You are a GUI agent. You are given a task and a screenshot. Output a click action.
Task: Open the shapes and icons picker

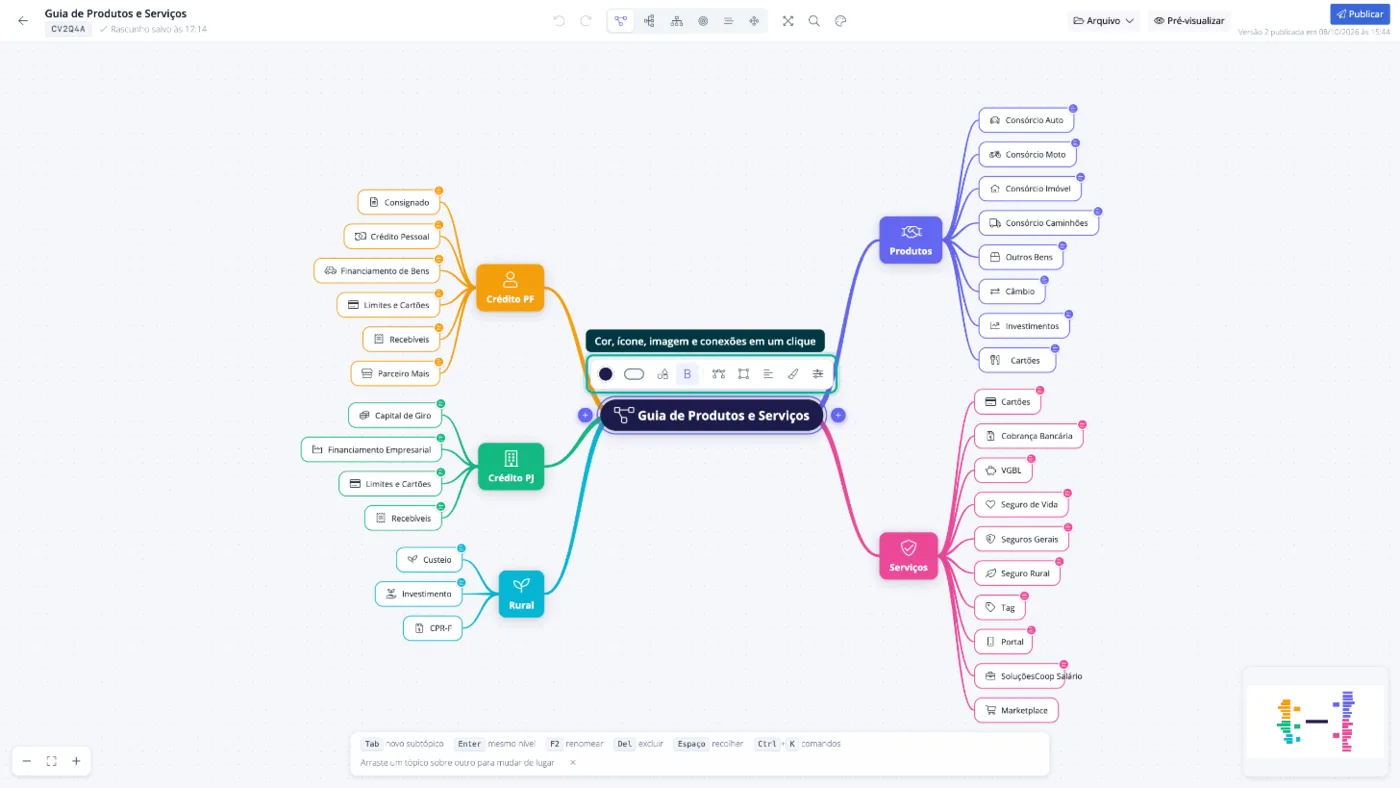point(662,374)
